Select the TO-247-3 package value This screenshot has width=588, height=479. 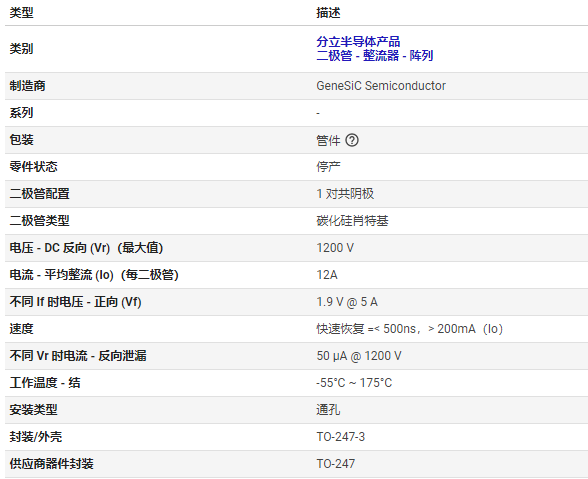tap(340, 437)
